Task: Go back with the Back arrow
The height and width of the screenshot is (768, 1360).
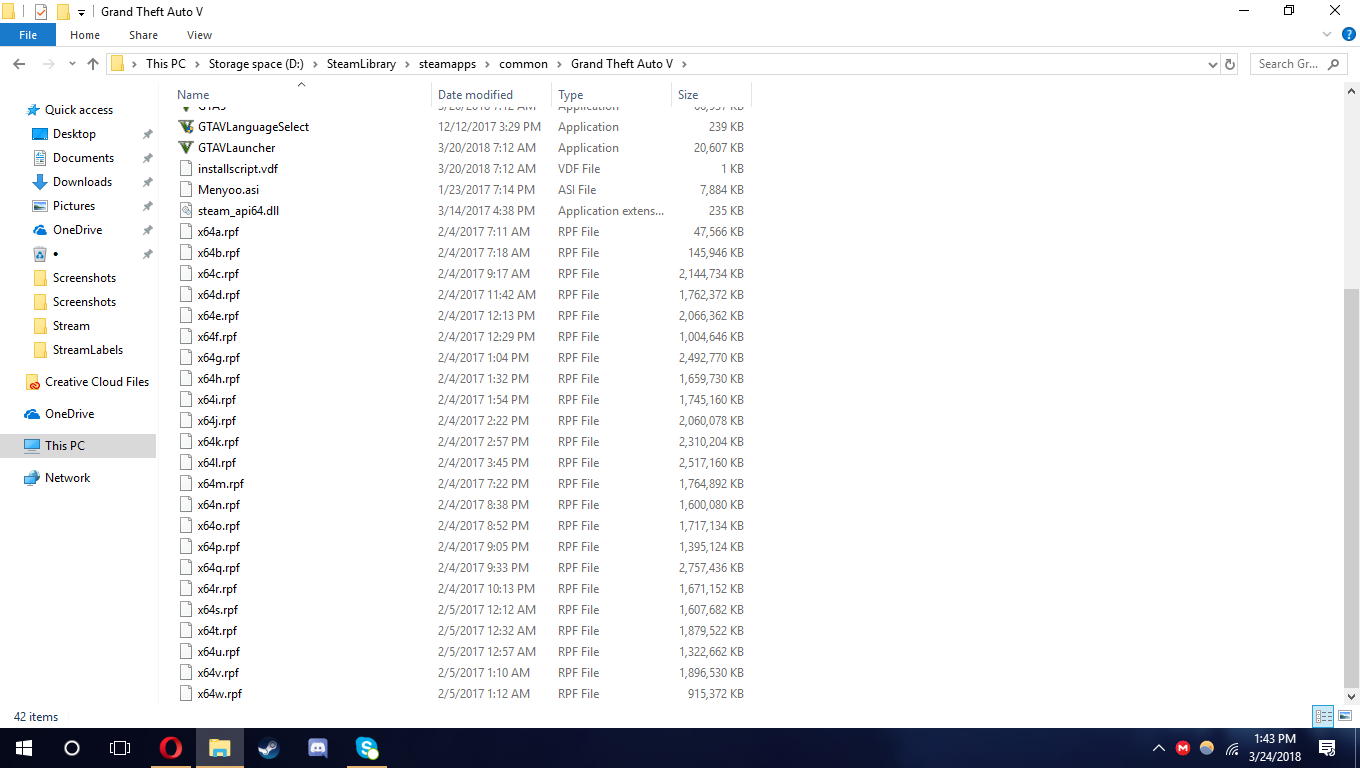Action: pos(19,64)
